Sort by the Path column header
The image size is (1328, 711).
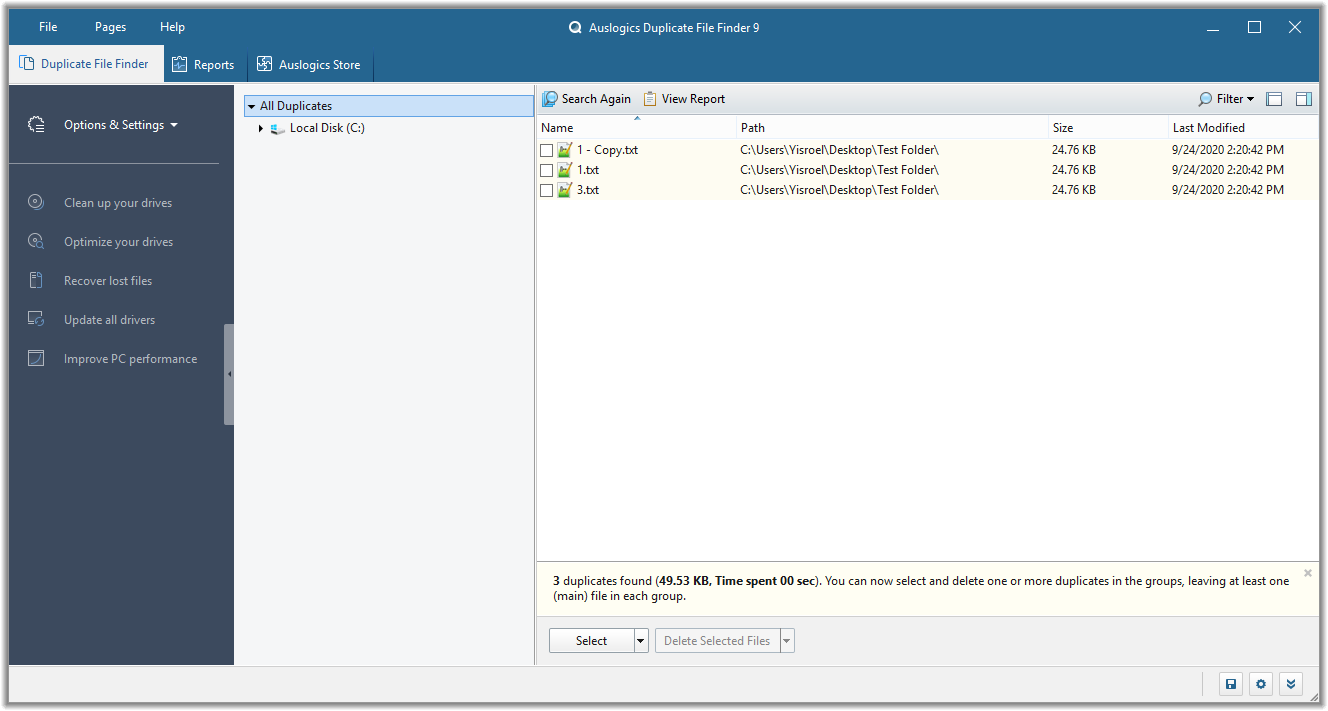click(x=892, y=128)
